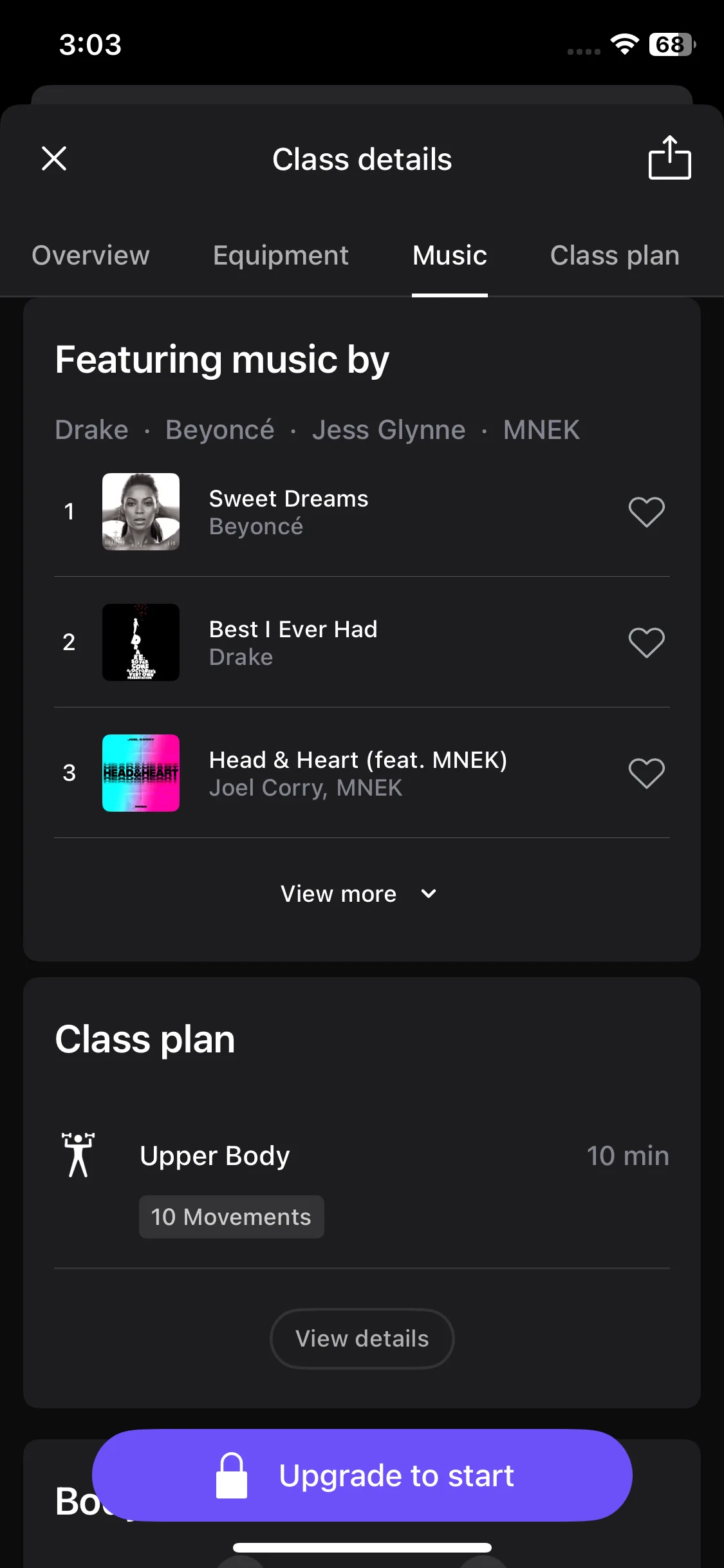The height and width of the screenshot is (1568, 724).
Task: Open the Drake album artwork thumbnail
Action: click(141, 642)
